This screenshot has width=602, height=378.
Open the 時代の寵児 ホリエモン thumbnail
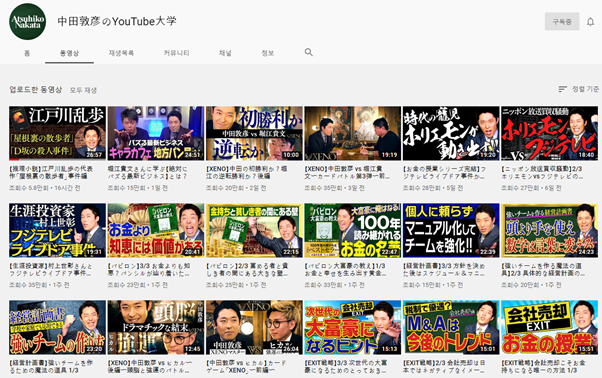[451, 133]
